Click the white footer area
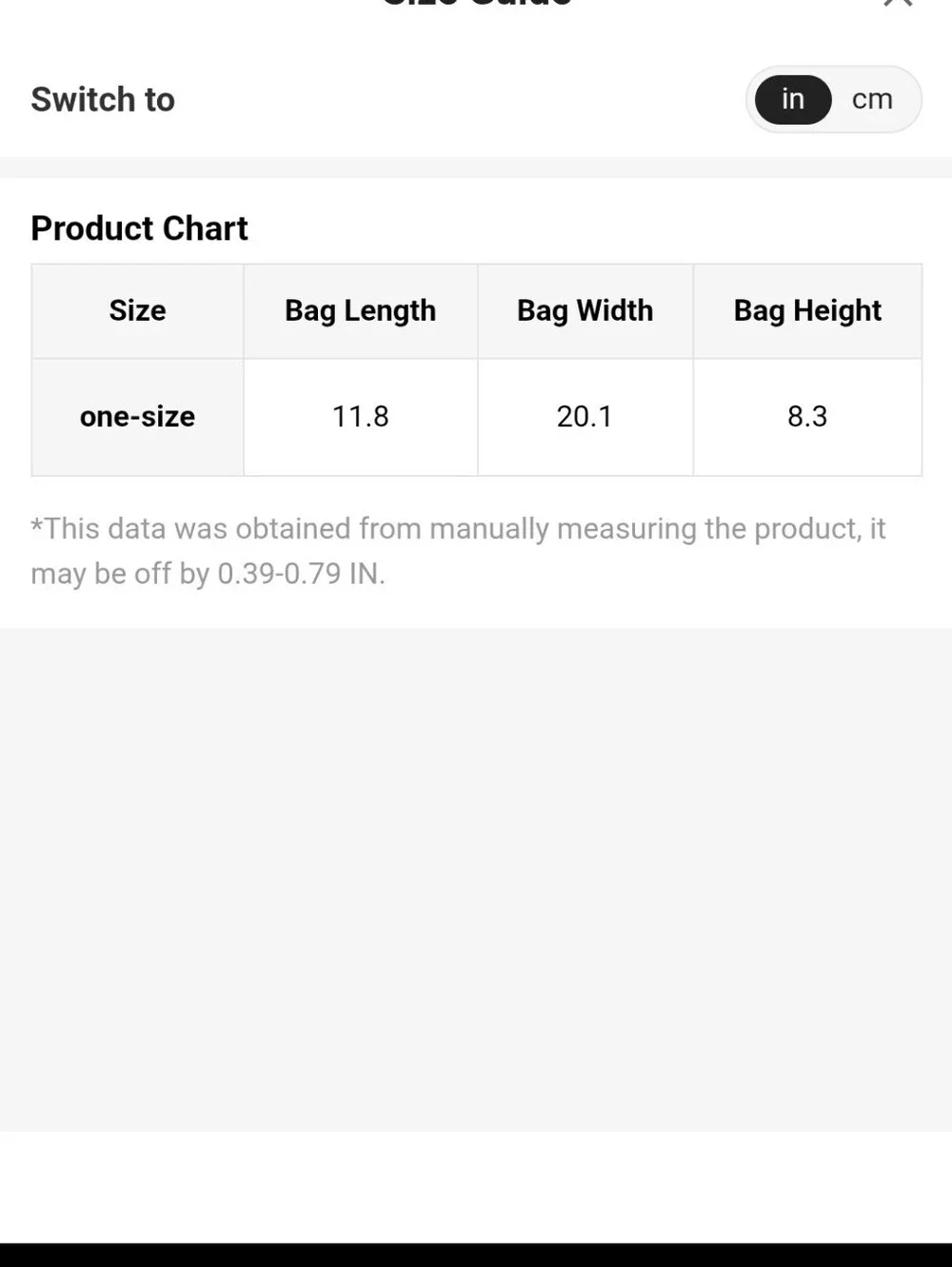Image resolution: width=952 pixels, height=1267 pixels. (476, 1187)
